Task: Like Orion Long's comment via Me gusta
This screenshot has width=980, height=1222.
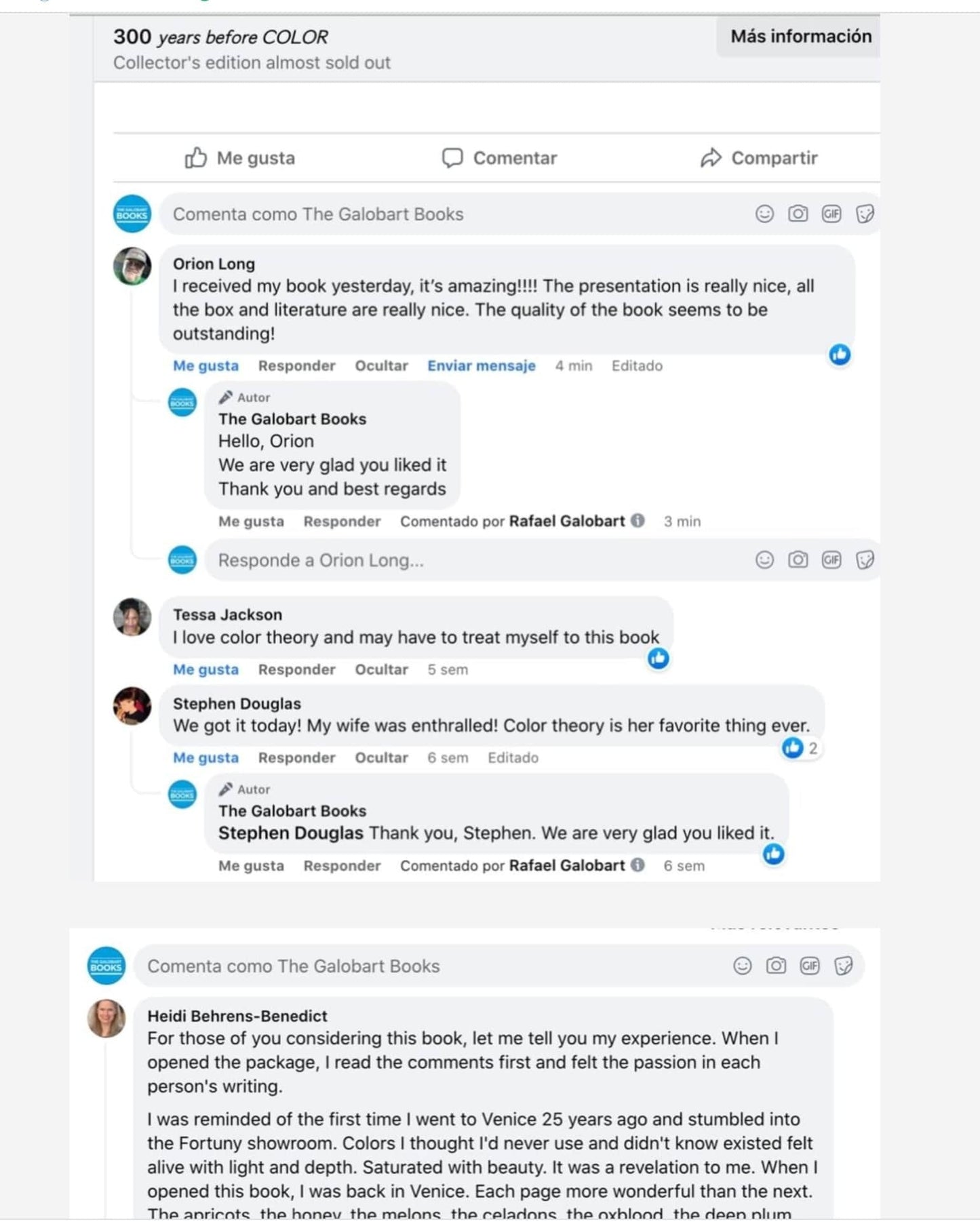Action: (205, 366)
